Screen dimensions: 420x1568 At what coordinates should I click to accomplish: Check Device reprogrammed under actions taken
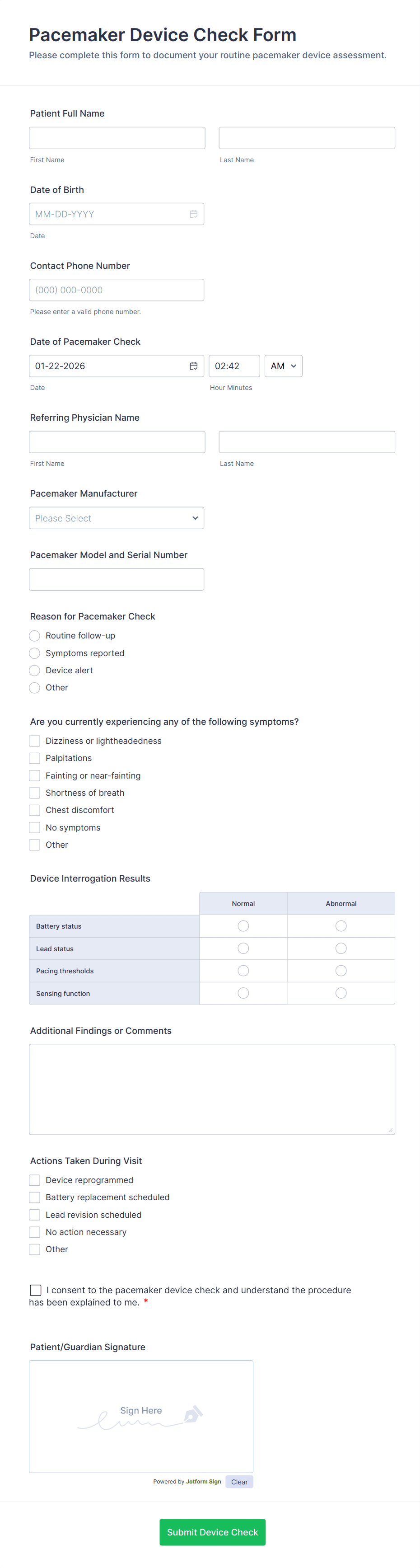pyautogui.click(x=35, y=1180)
